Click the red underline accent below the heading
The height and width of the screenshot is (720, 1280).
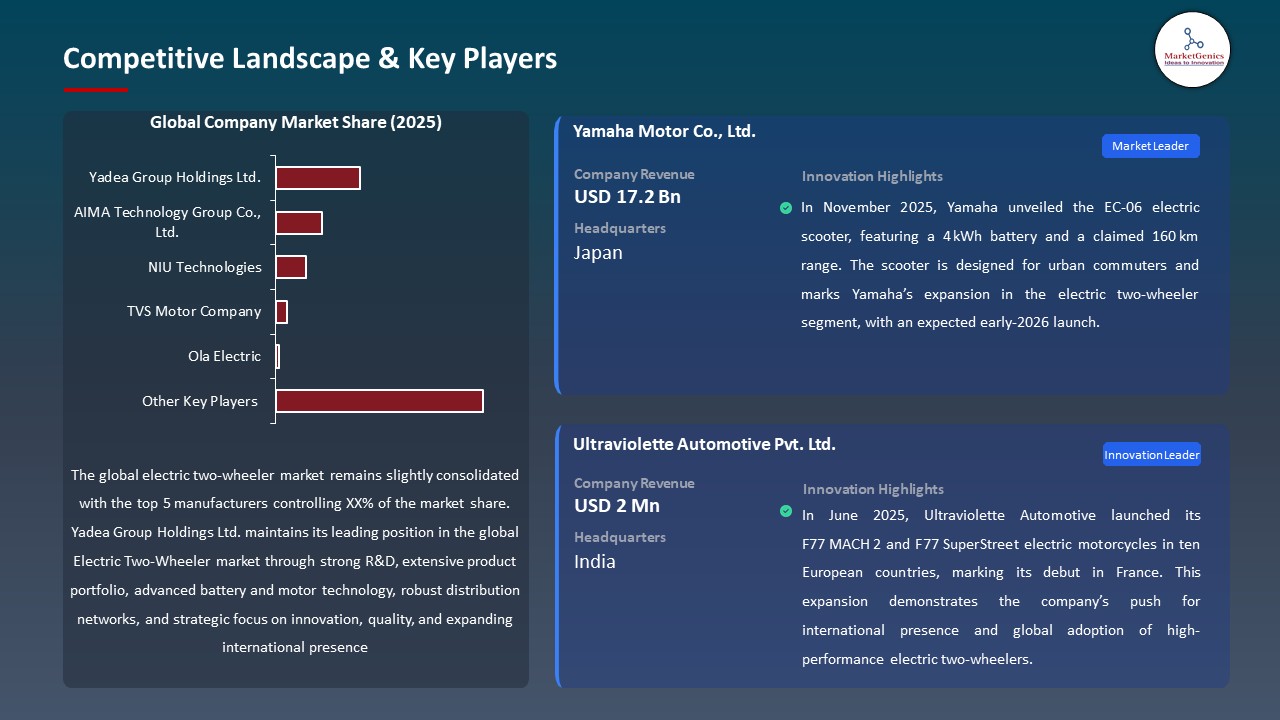tap(96, 90)
